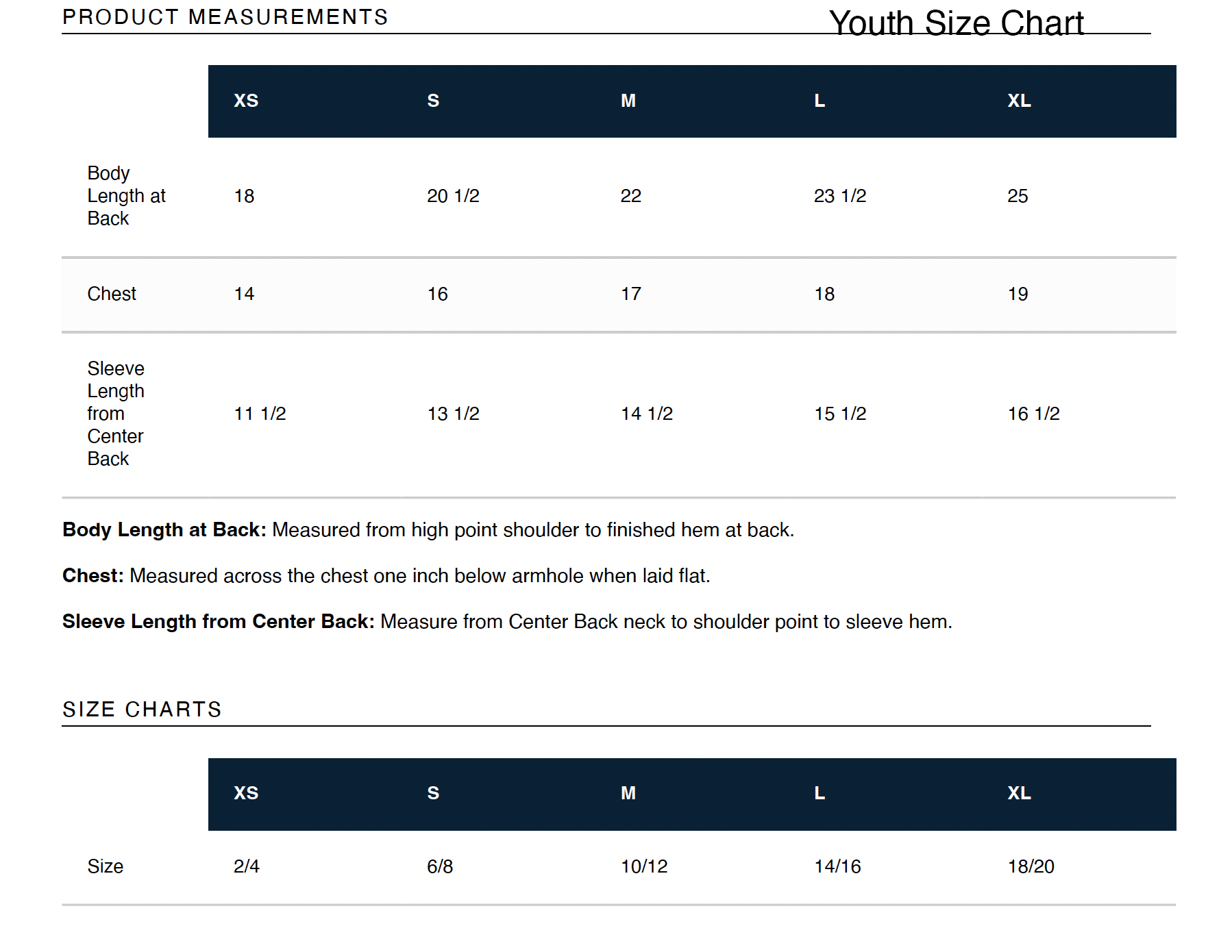Click the 18/20 size value
Screen dimensions: 1232x952
point(1031,867)
